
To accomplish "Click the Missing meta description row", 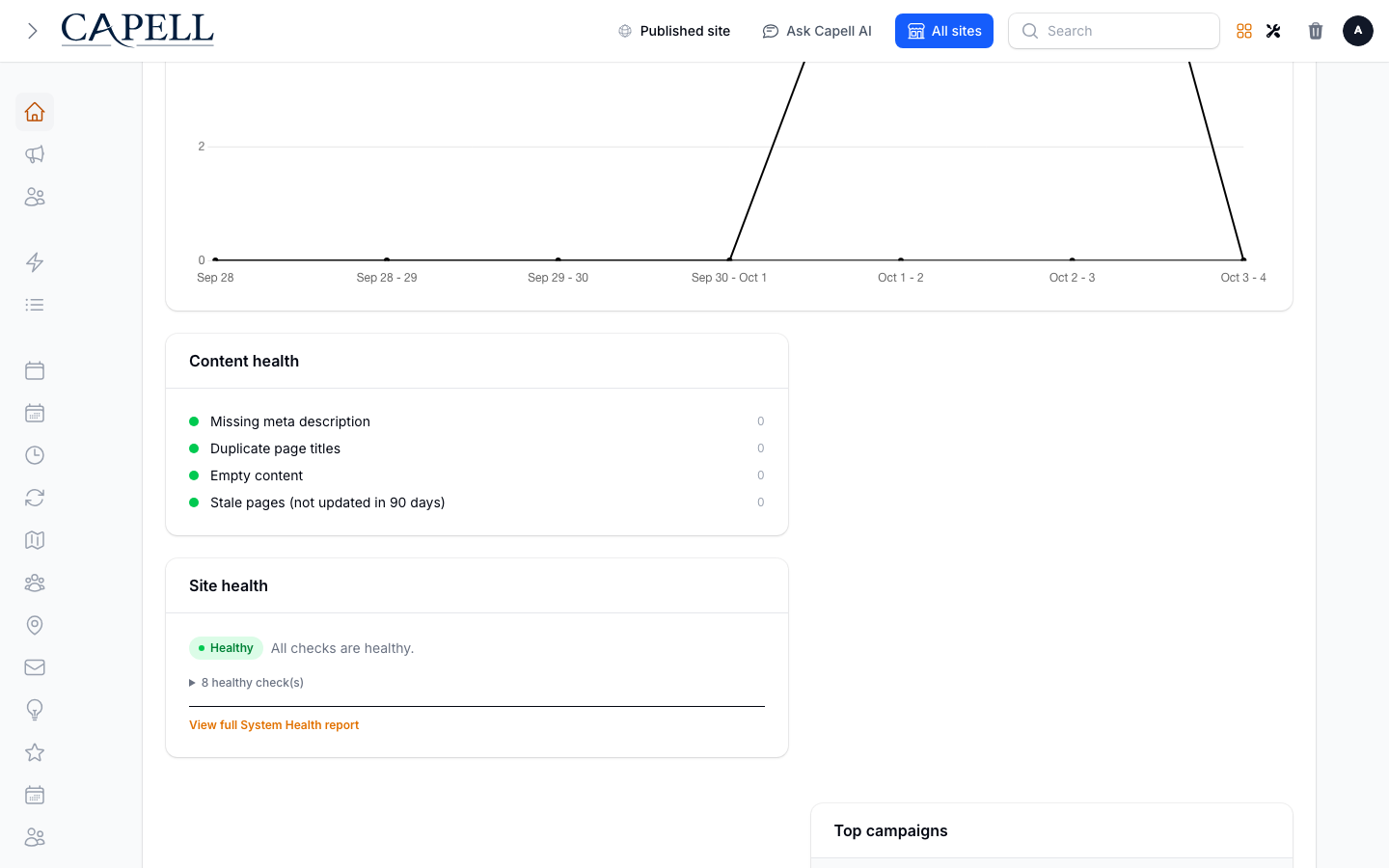I will coord(477,421).
